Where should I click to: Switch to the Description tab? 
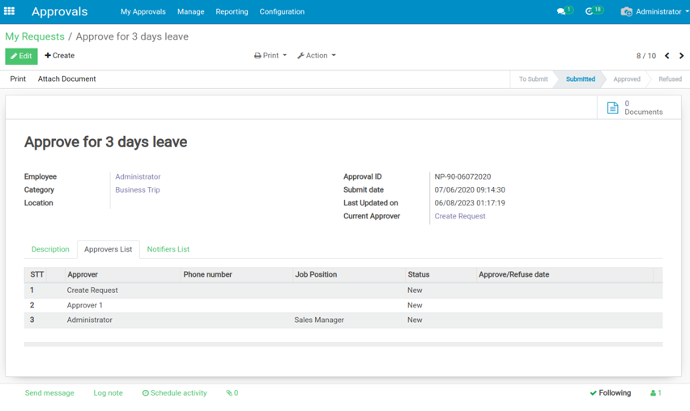(50, 249)
